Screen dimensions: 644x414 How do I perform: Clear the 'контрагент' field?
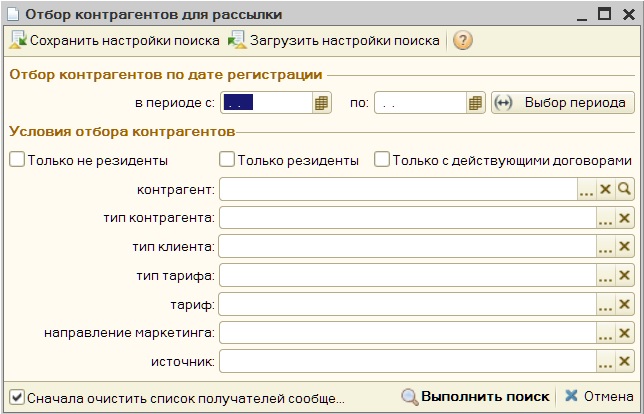click(605, 189)
